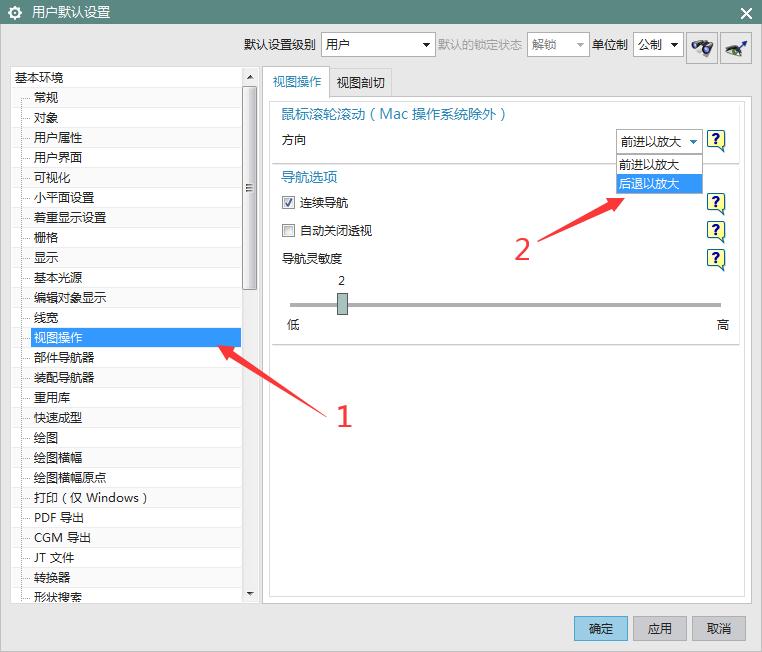Select 用户属性 in the tree
Image resolution: width=762 pixels, height=652 pixels.
(58, 137)
